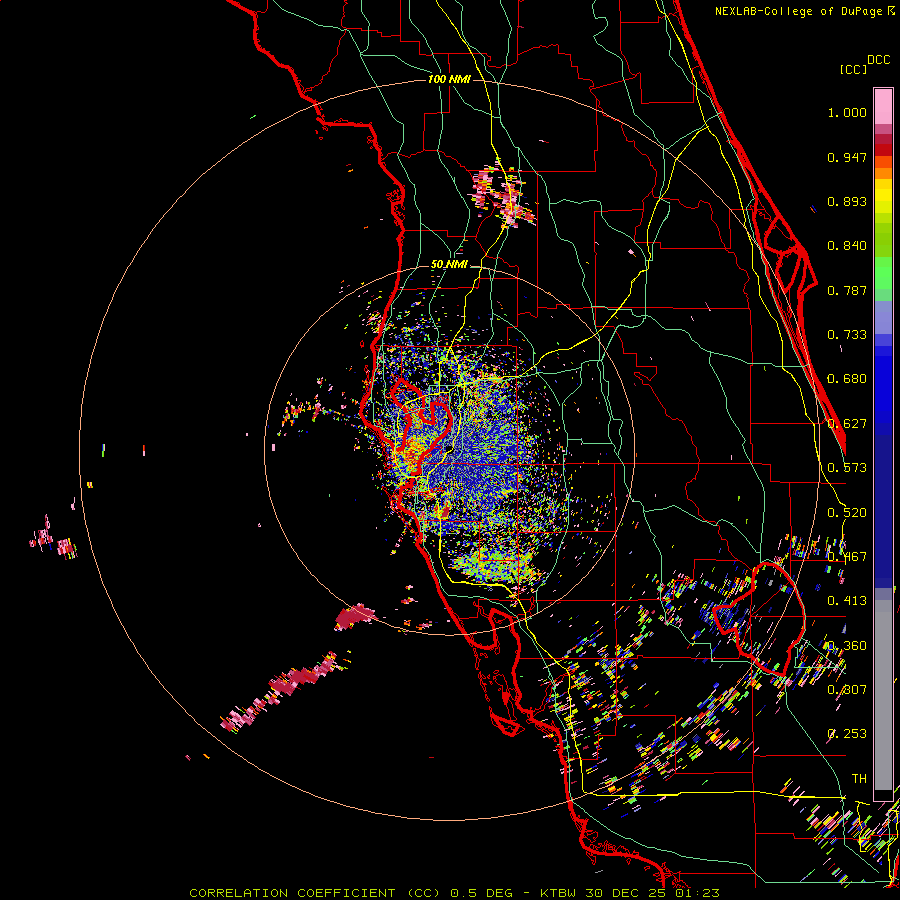Click the 0.733 color scale value
The image size is (900, 900).
click(847, 335)
